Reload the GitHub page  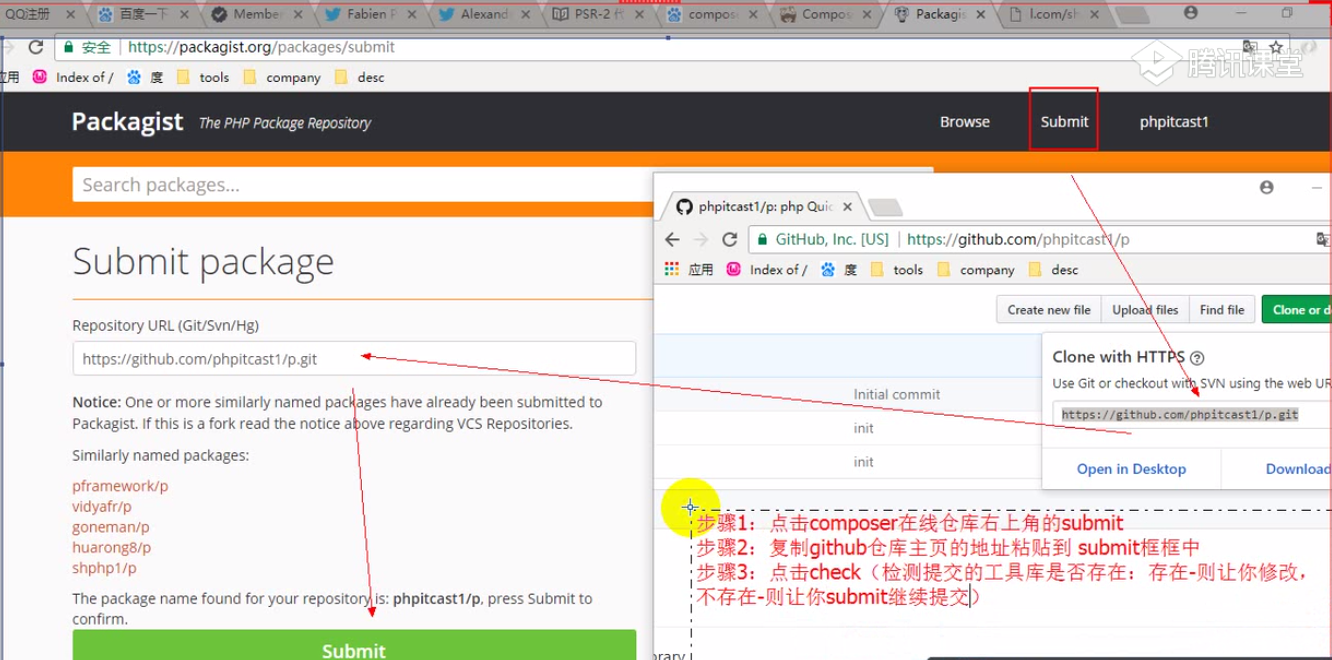tap(730, 240)
